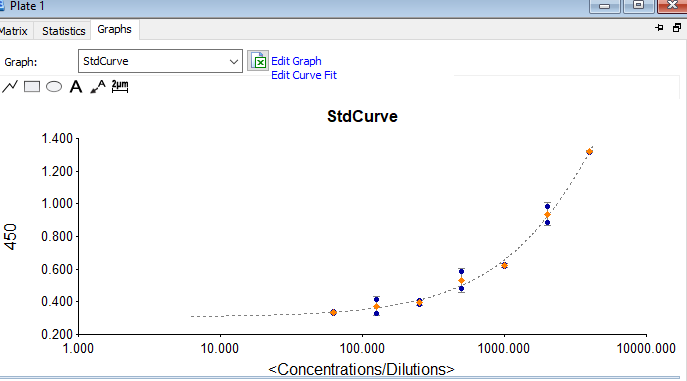Click the 100.000 x-axis value

pos(362,349)
